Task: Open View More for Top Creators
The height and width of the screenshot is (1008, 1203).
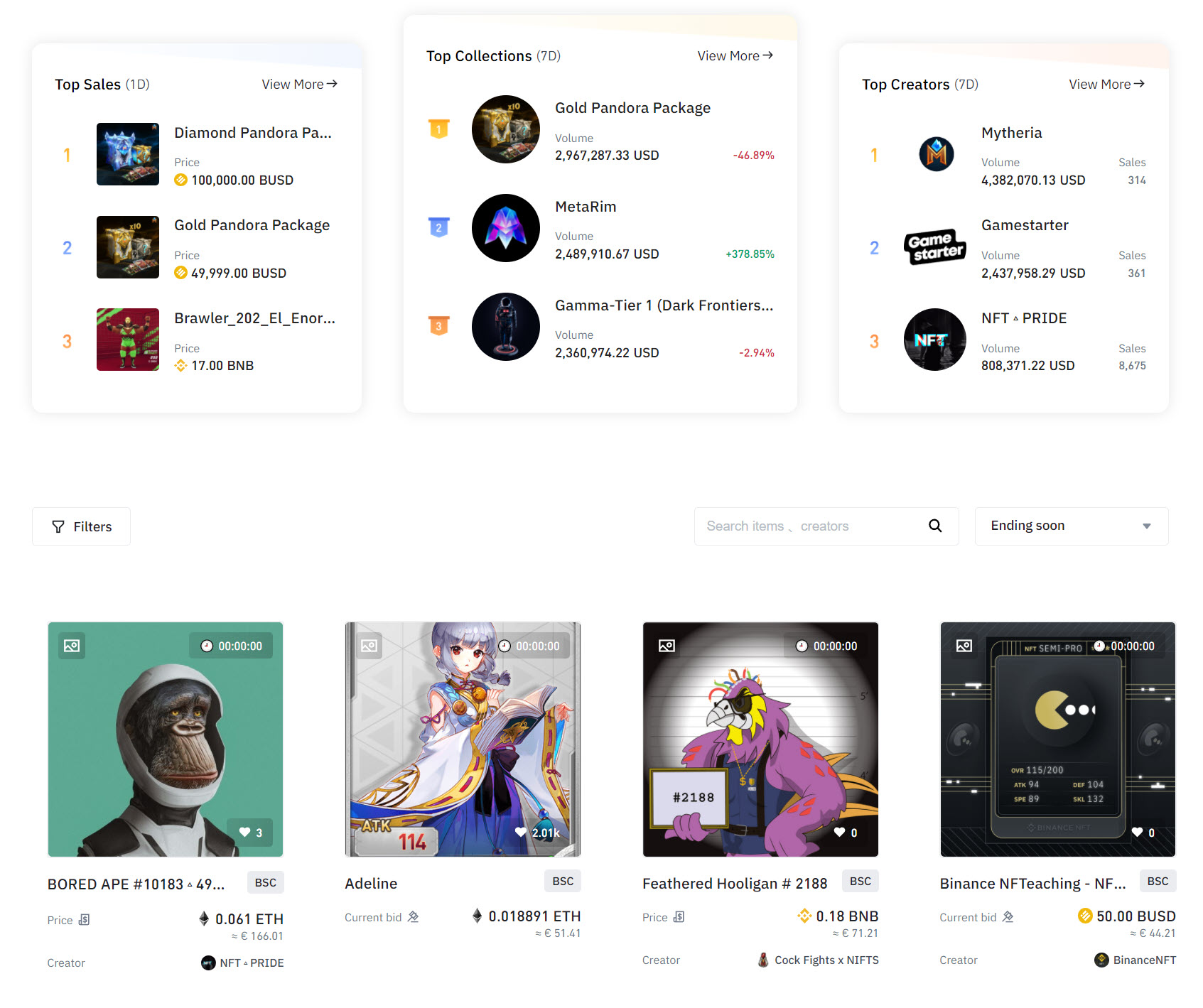Action: click(1106, 84)
